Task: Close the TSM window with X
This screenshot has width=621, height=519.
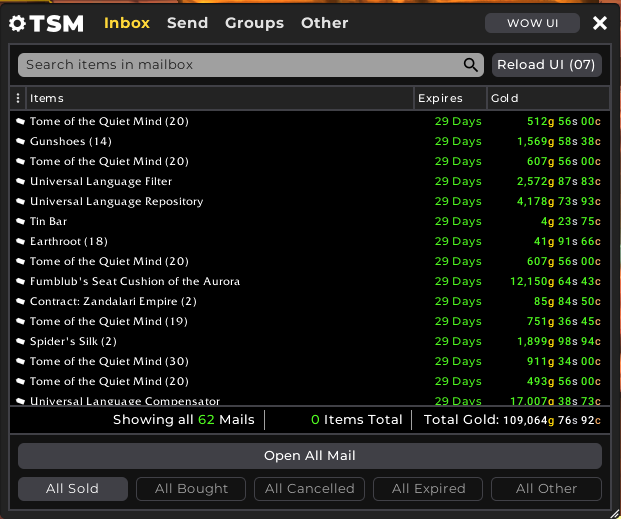Action: coord(599,23)
